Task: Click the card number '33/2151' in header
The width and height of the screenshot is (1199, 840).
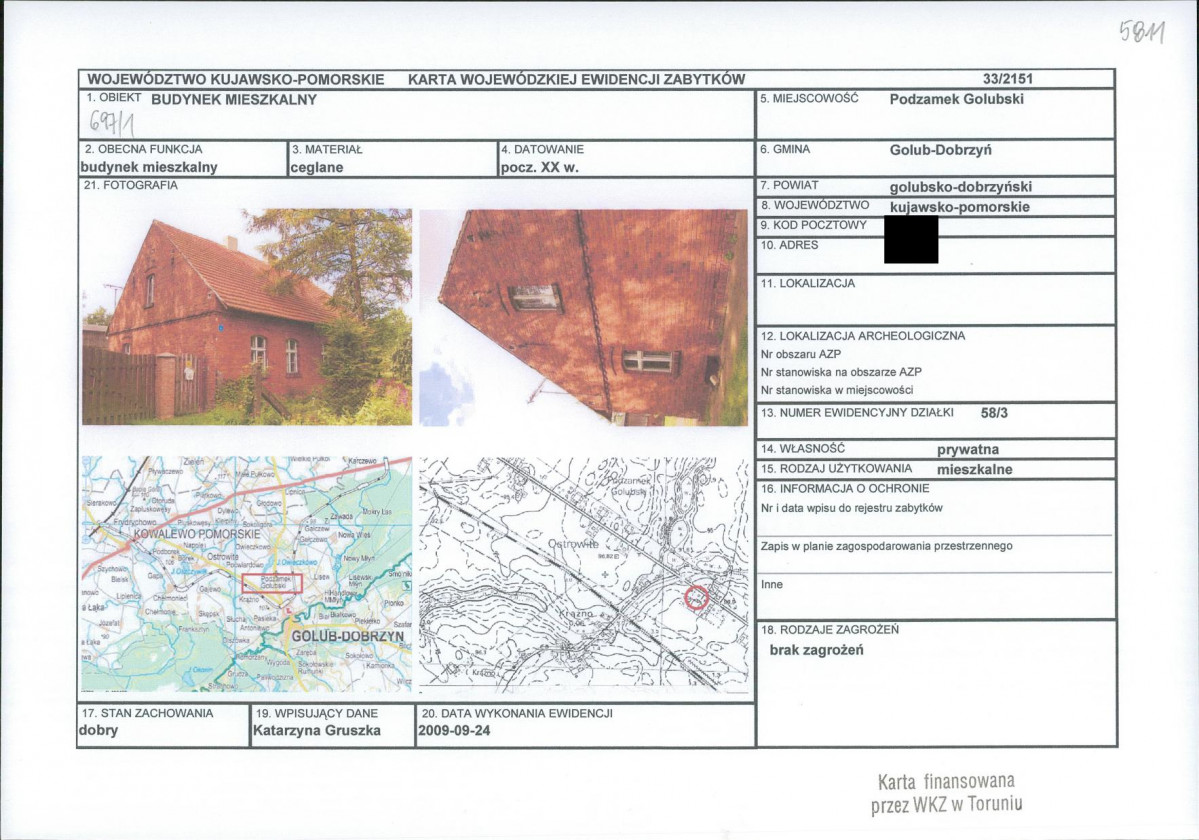Action: pos(1008,79)
